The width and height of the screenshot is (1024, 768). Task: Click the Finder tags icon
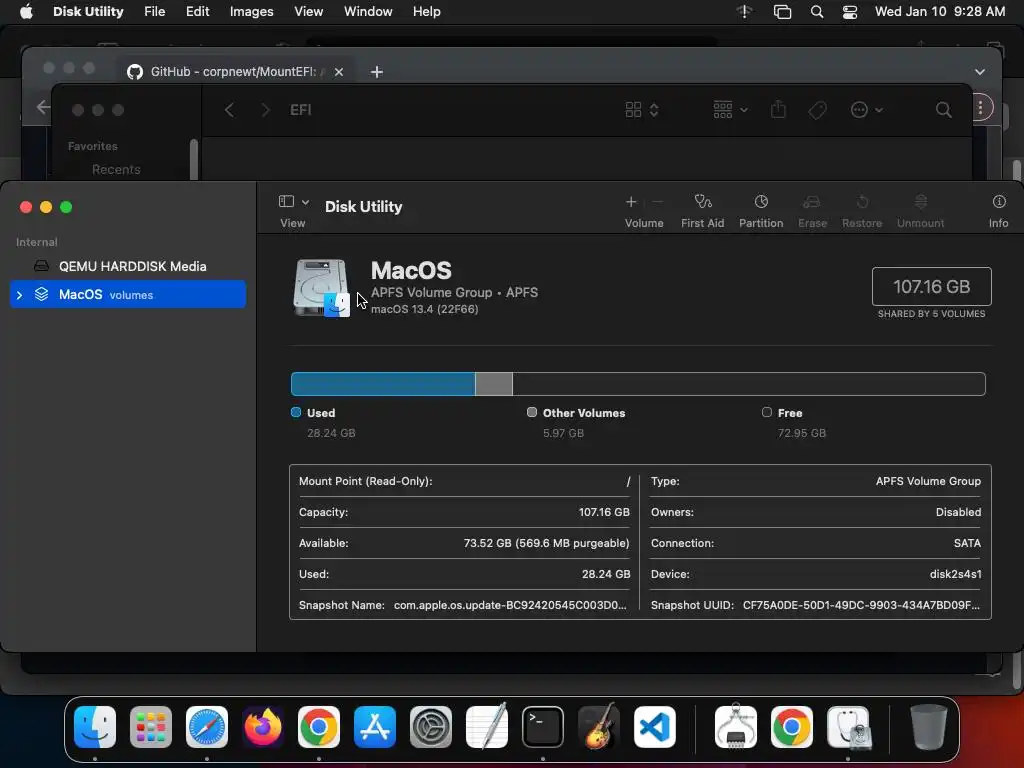pos(817,110)
